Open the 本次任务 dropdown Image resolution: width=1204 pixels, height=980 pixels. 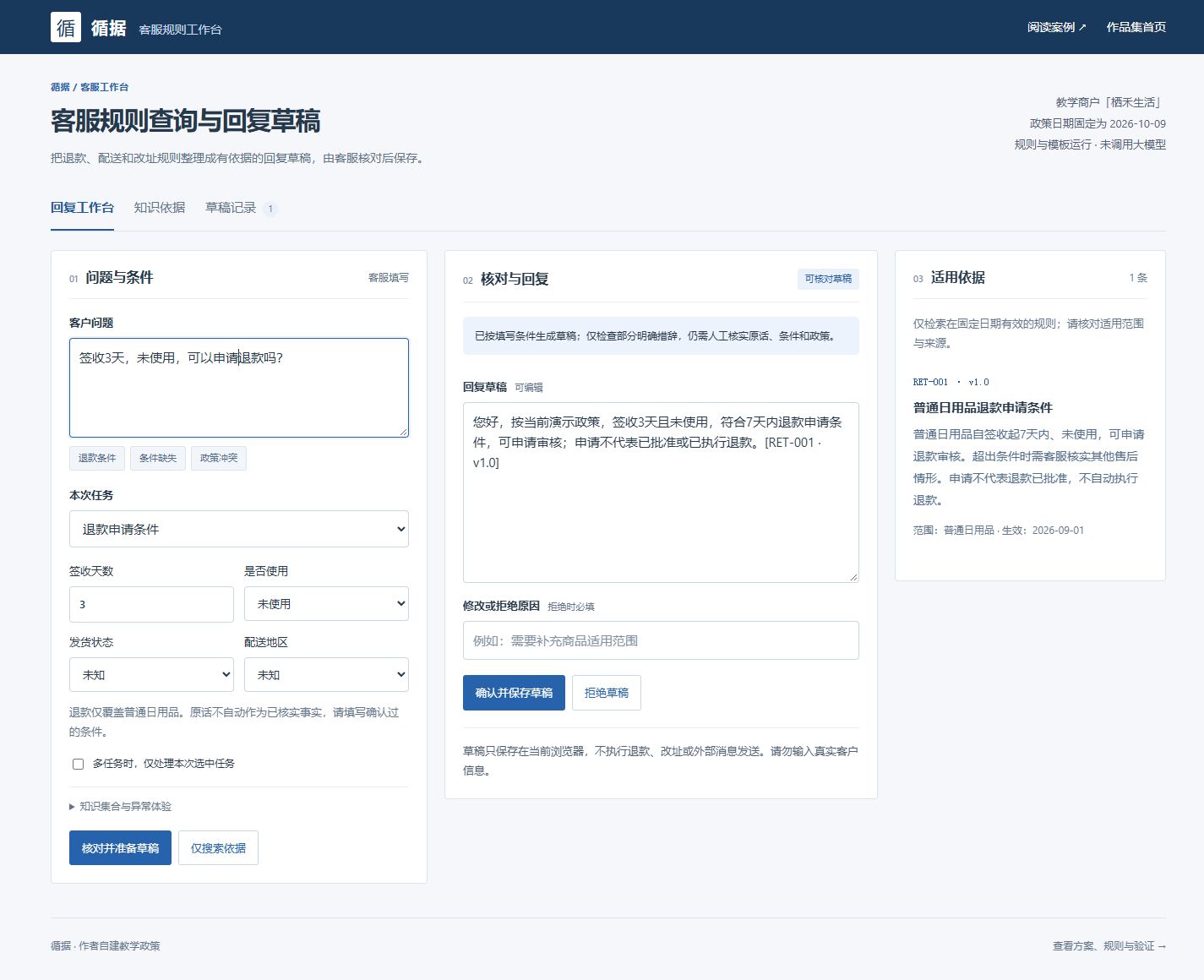coord(239,529)
